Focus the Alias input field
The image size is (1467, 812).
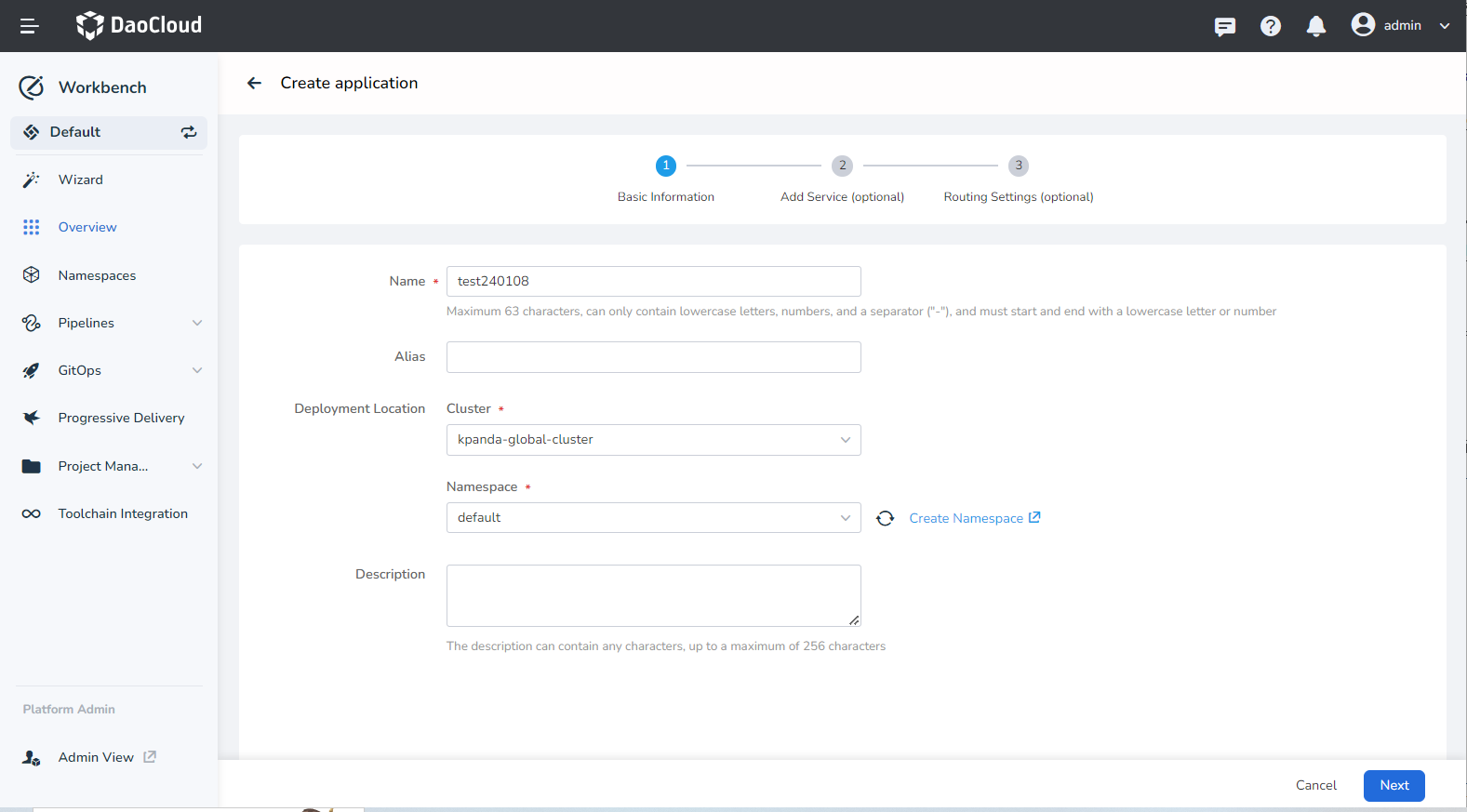[653, 357]
